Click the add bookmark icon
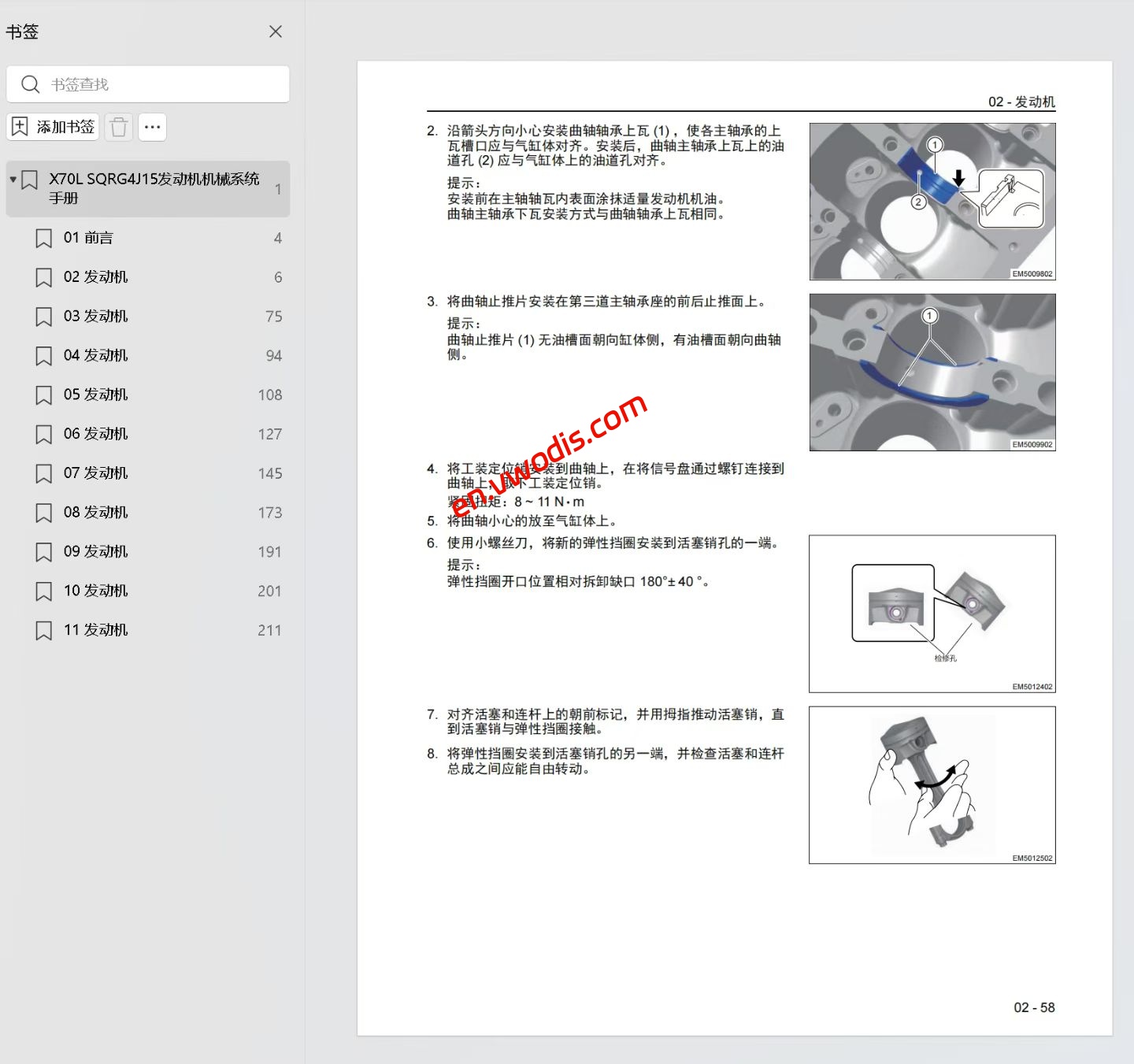Image resolution: width=1134 pixels, height=1064 pixels. [20, 126]
